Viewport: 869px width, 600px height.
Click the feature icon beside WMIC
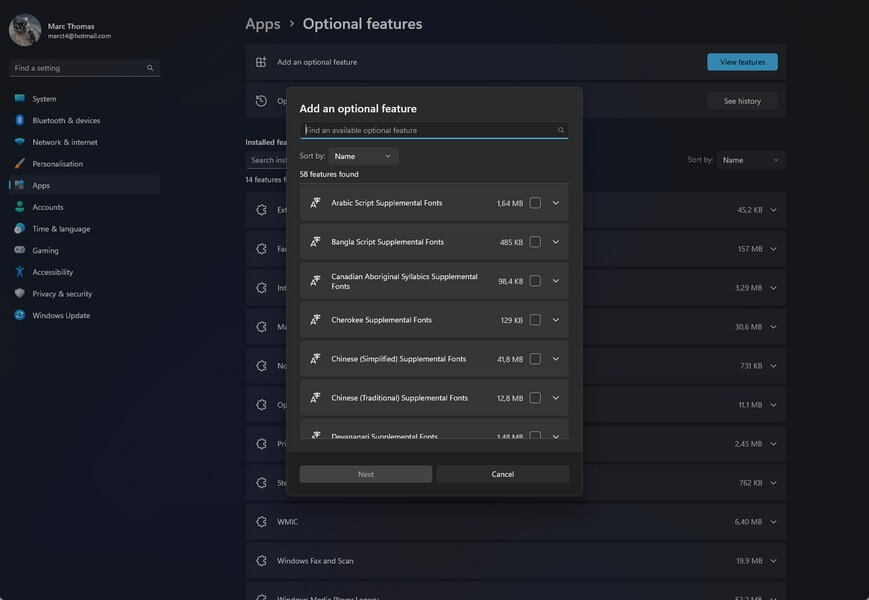(x=262, y=522)
